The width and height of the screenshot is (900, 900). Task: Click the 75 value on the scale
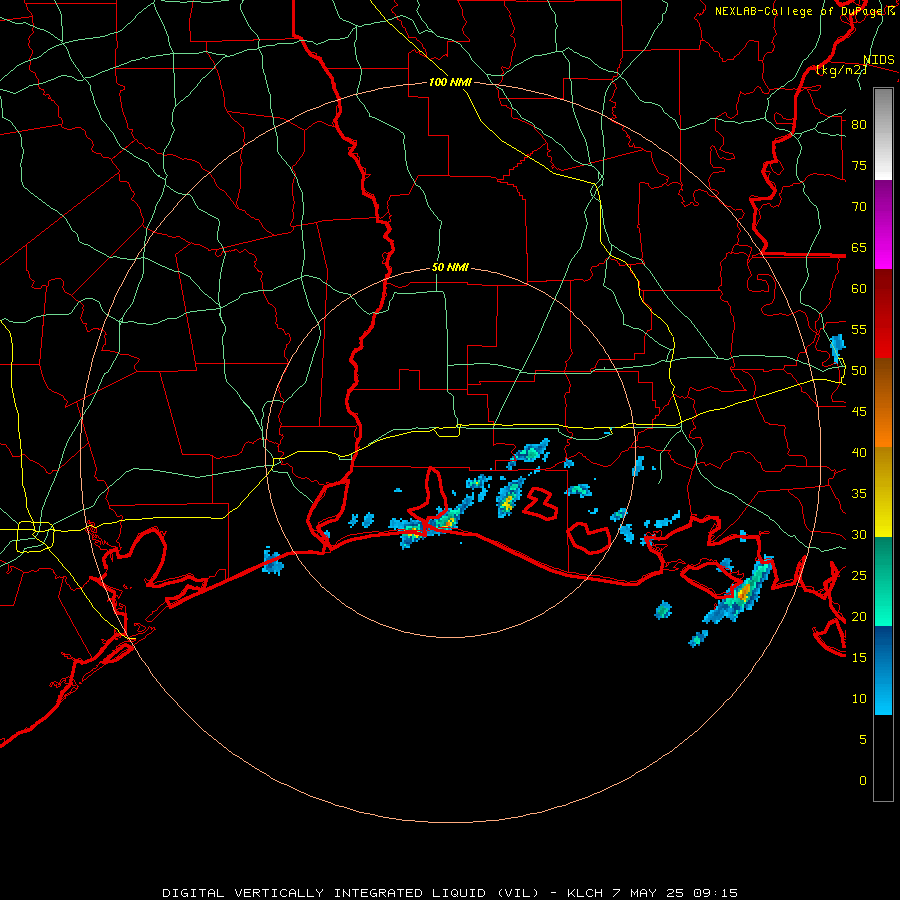tap(859, 165)
